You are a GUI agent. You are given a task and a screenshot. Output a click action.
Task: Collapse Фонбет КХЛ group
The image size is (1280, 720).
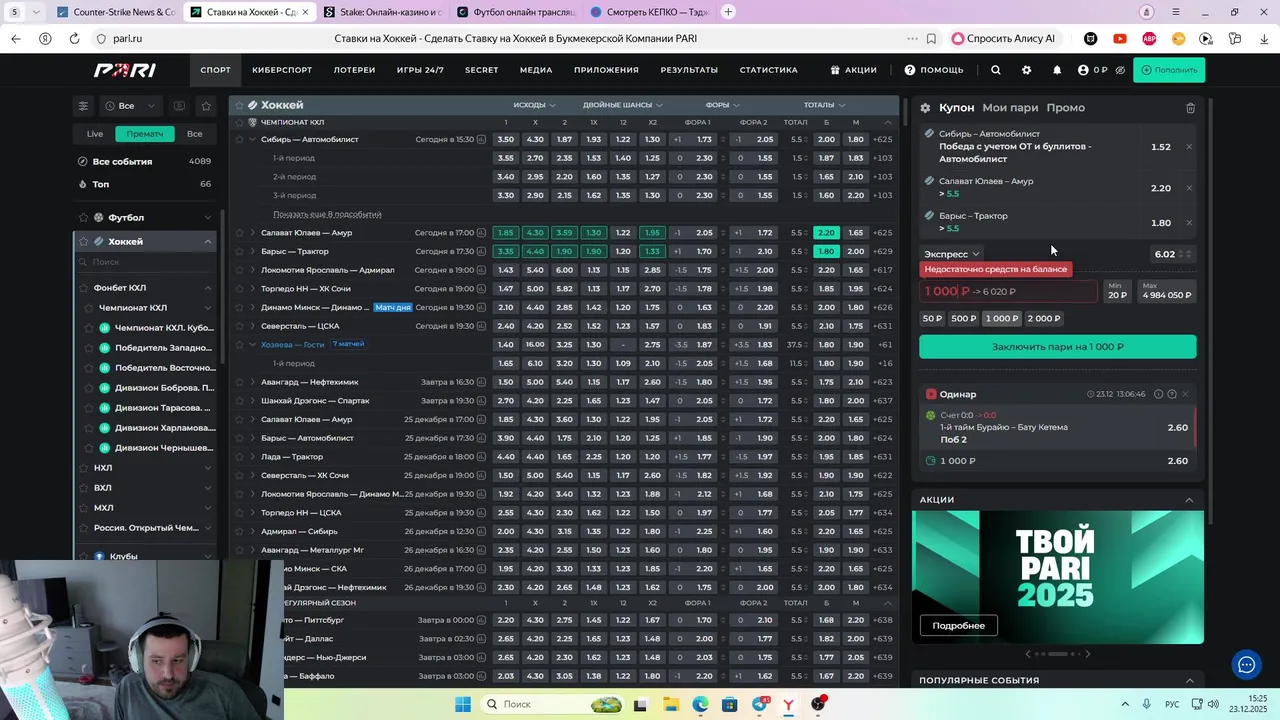pyautogui.click(x=207, y=288)
